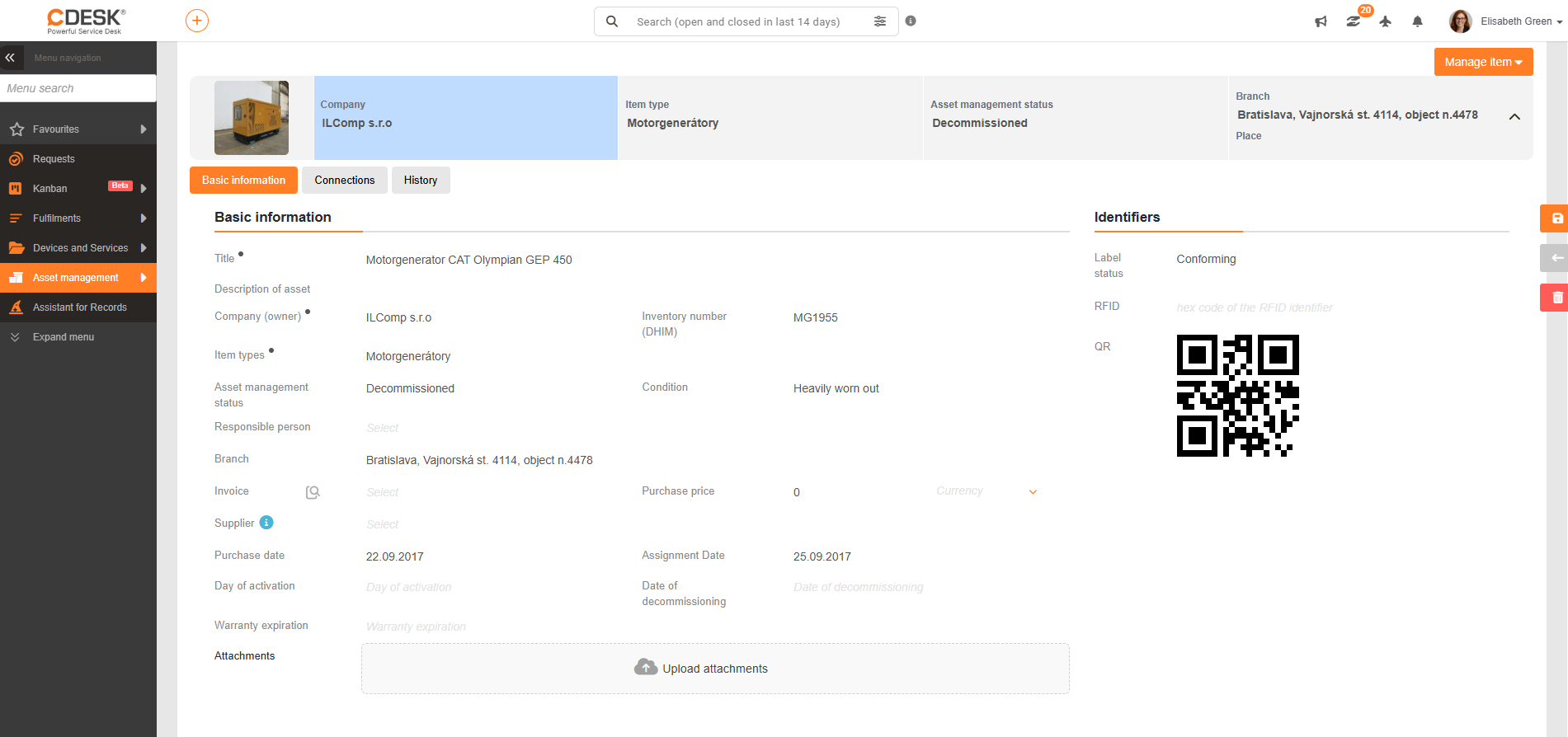Image resolution: width=1568 pixels, height=737 pixels.
Task: Switch to the Connections tab
Action: tap(345, 181)
